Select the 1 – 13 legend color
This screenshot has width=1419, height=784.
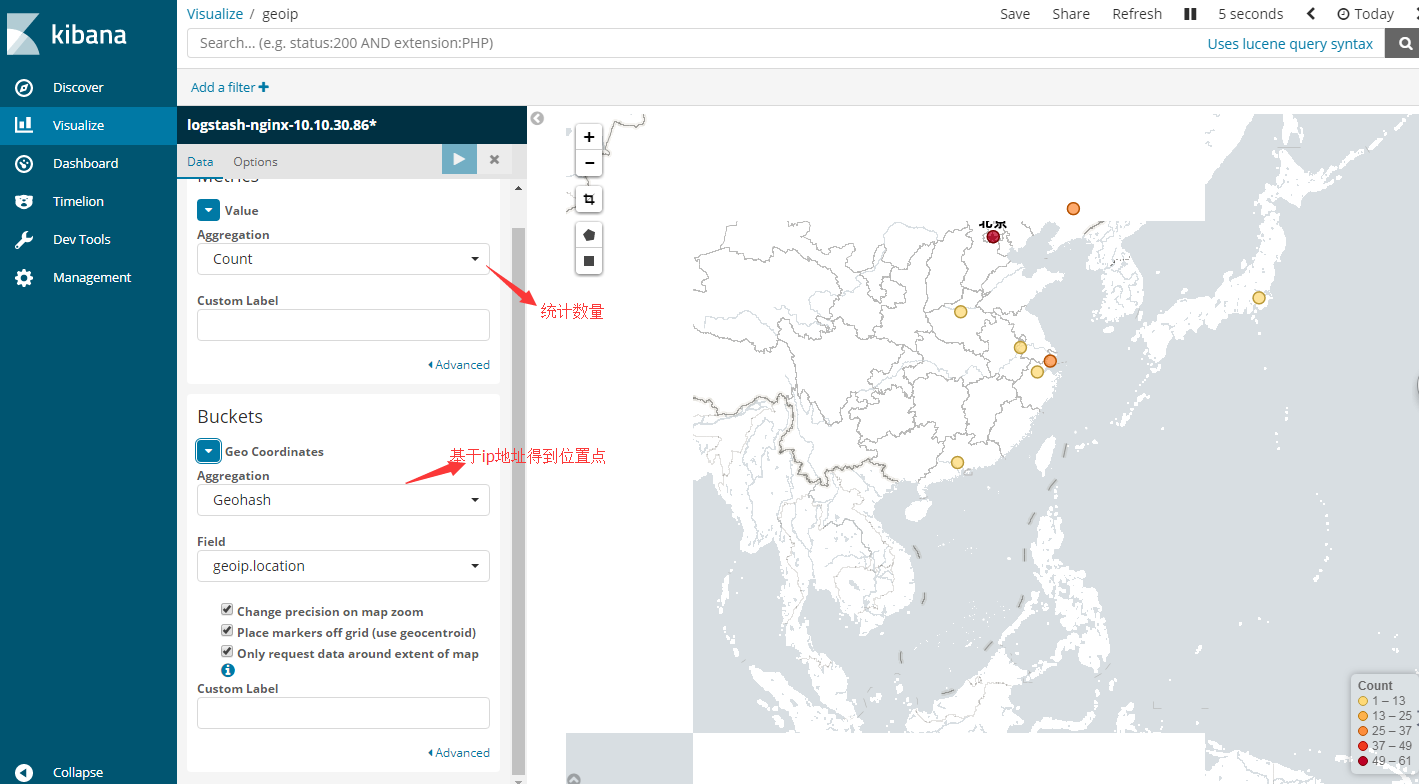click(x=1363, y=701)
